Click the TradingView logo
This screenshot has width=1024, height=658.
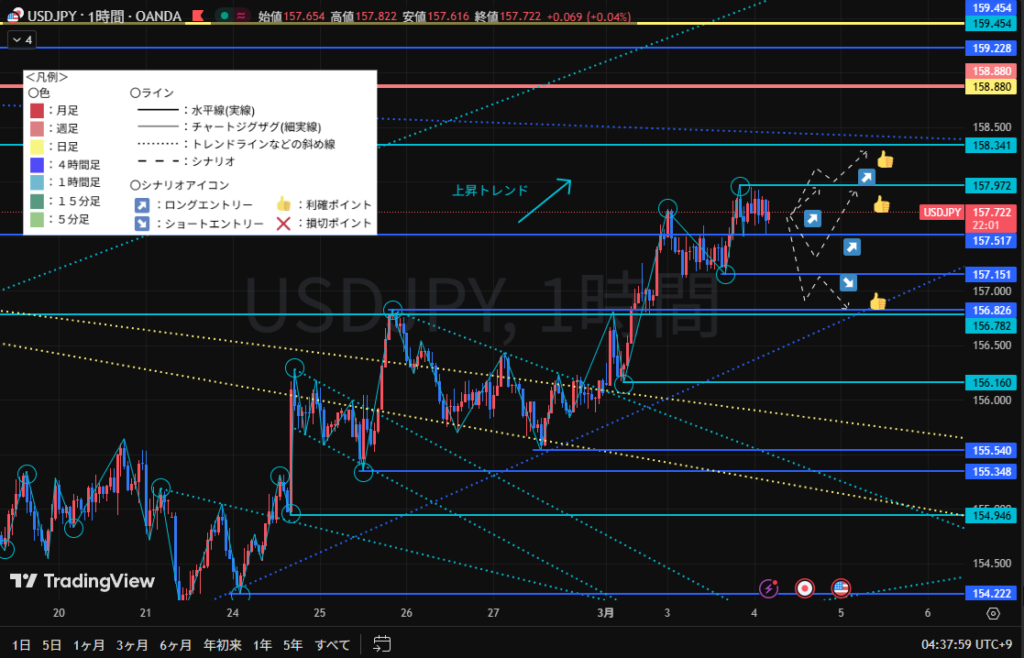pyautogui.click(x=82, y=581)
